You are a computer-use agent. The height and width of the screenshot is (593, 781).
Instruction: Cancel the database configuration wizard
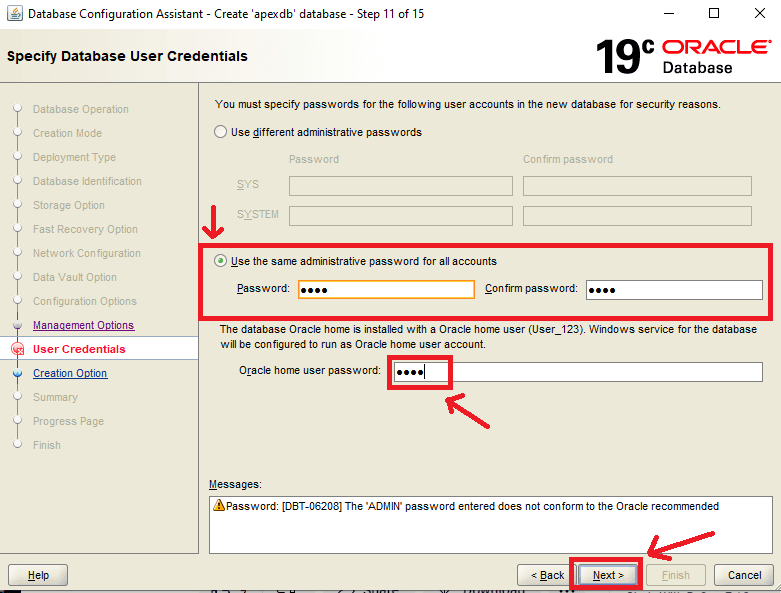(x=744, y=575)
